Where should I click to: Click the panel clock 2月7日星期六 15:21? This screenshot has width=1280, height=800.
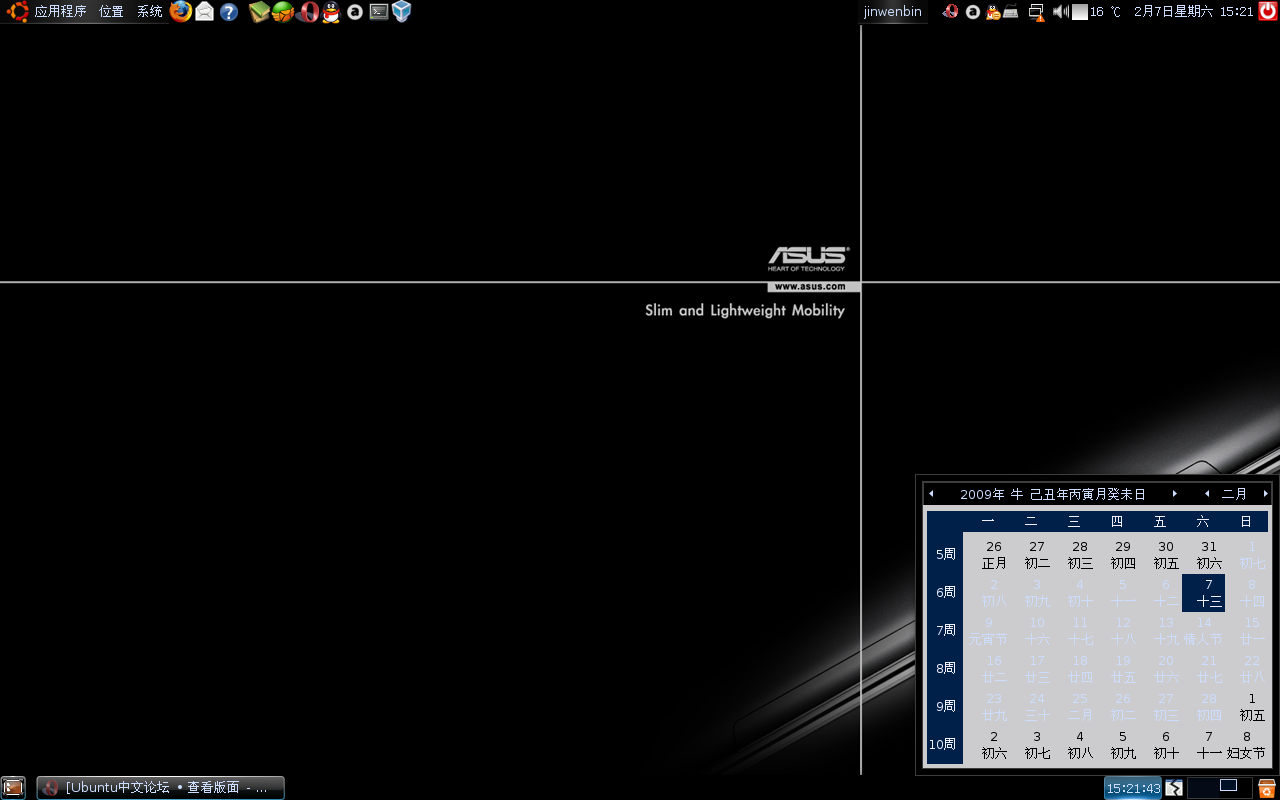(1193, 12)
